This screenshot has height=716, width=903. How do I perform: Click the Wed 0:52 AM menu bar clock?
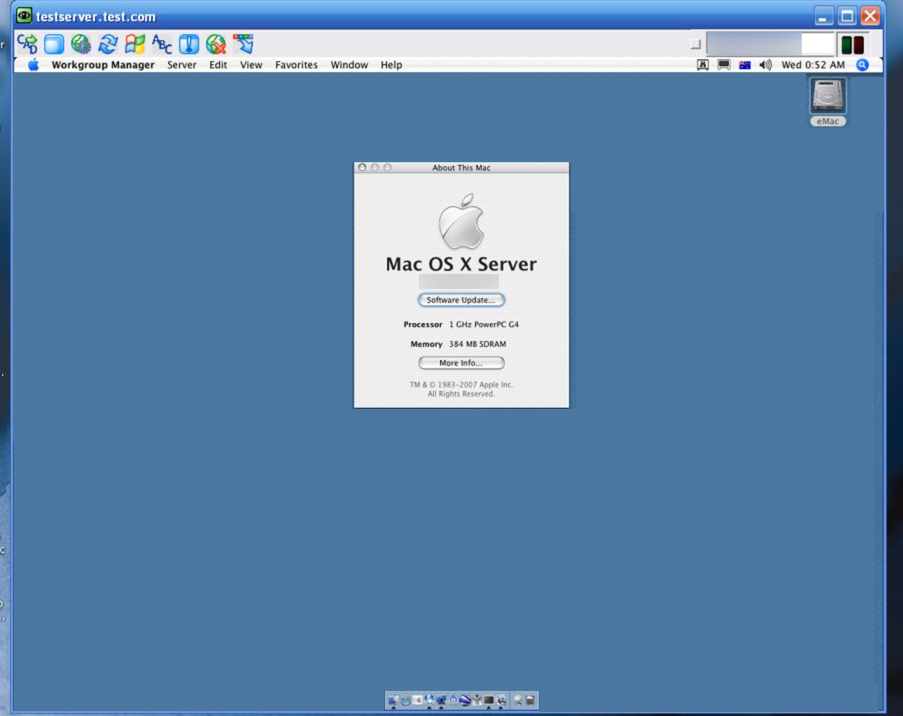pyautogui.click(x=813, y=65)
